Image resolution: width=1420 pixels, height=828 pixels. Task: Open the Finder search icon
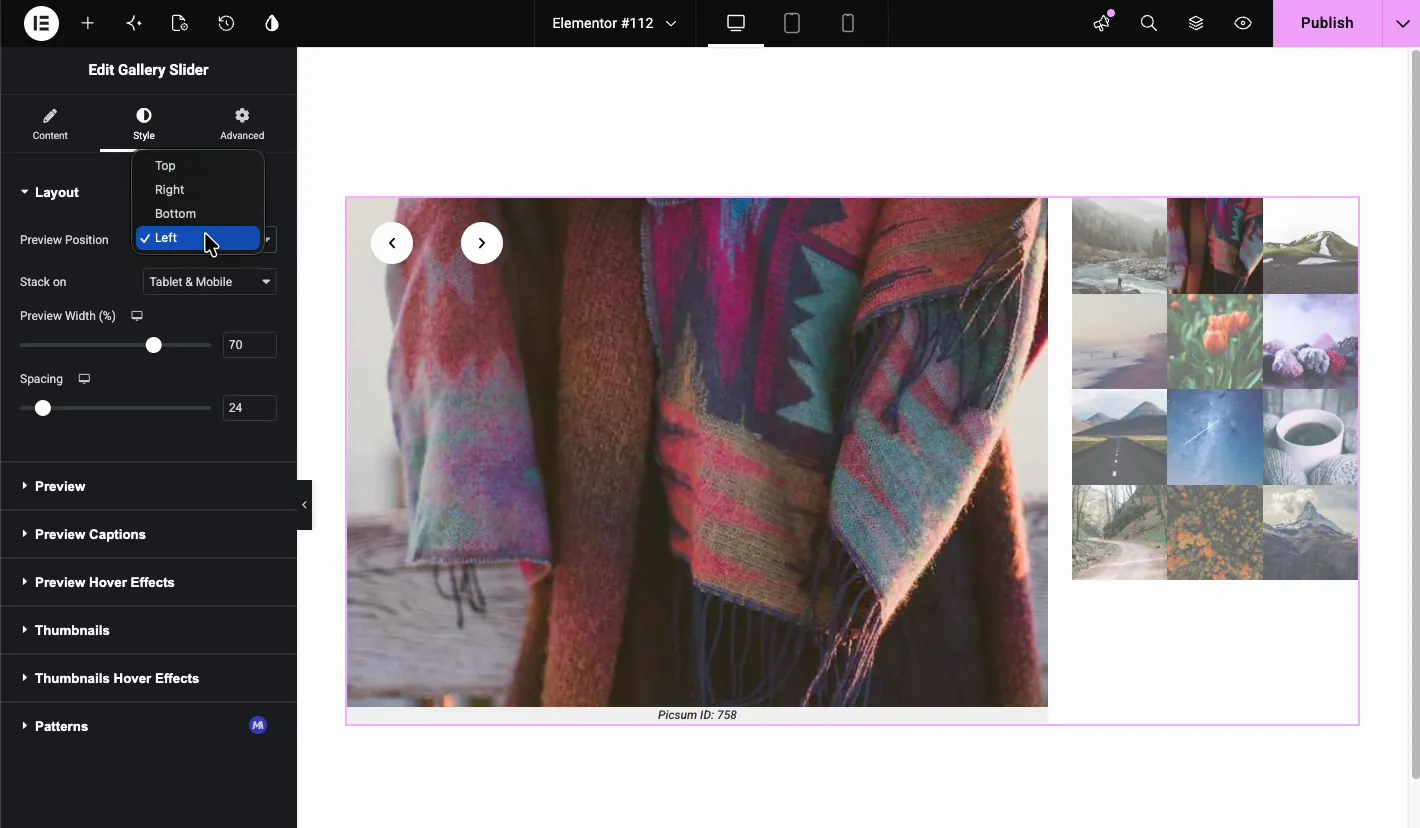[1149, 23]
